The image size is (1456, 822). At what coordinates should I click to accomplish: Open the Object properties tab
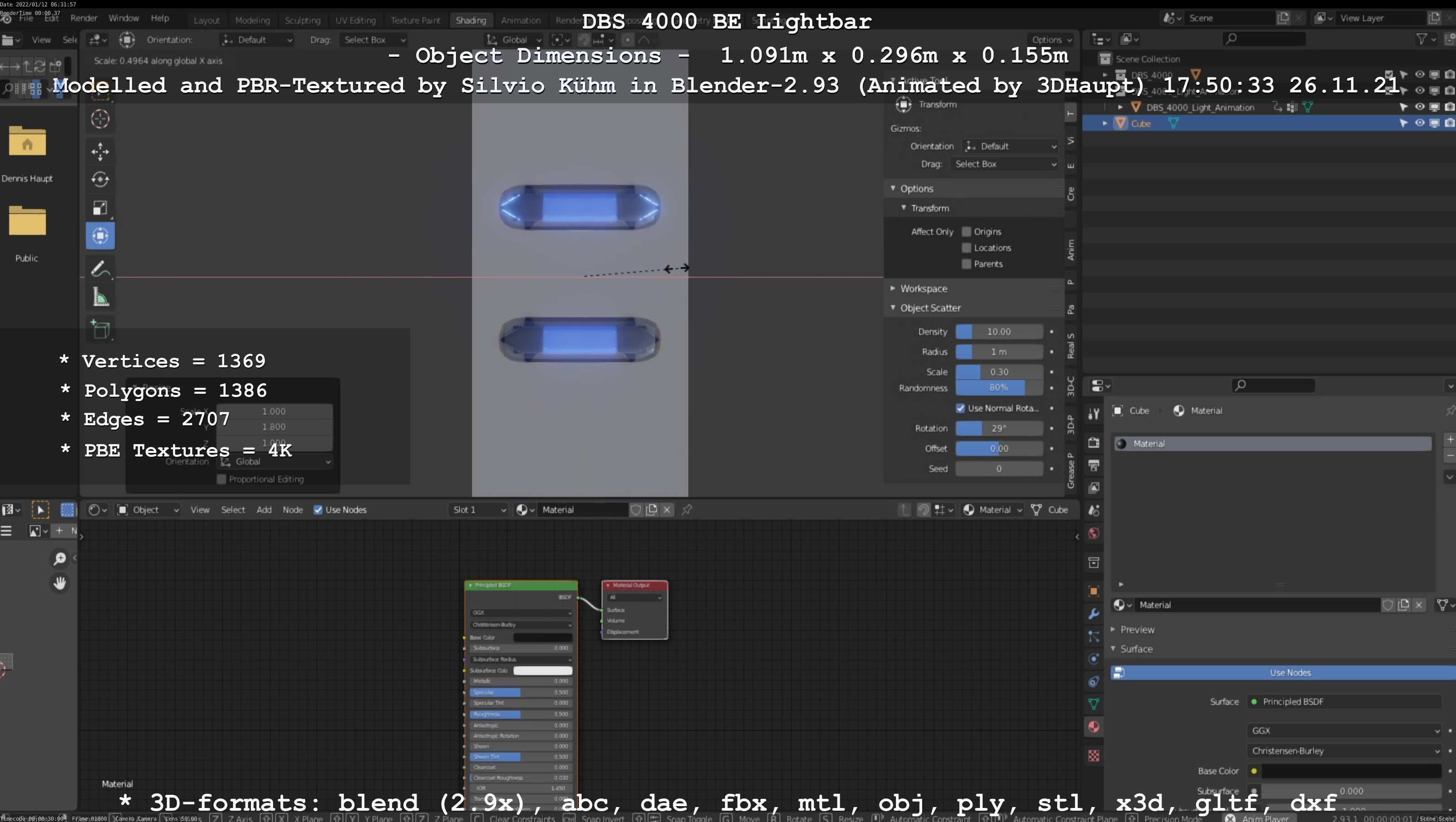point(1094,591)
